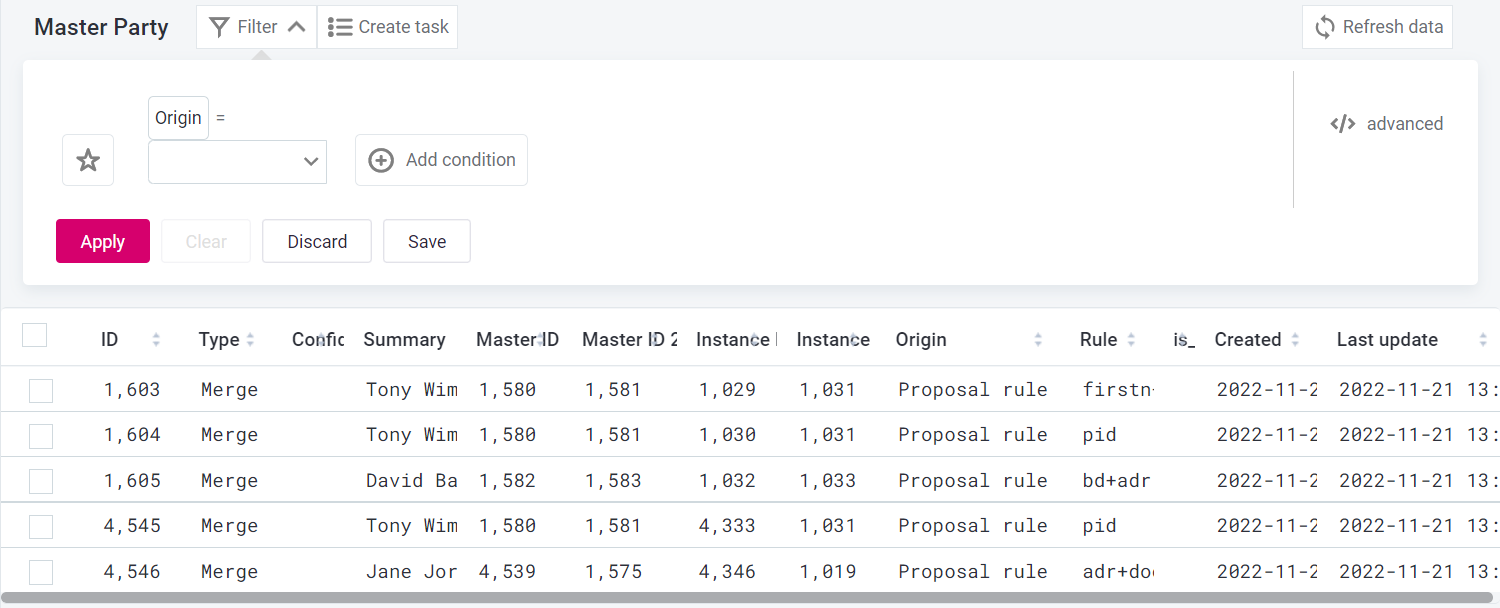Click the plus icon next to Add condition

380,160
